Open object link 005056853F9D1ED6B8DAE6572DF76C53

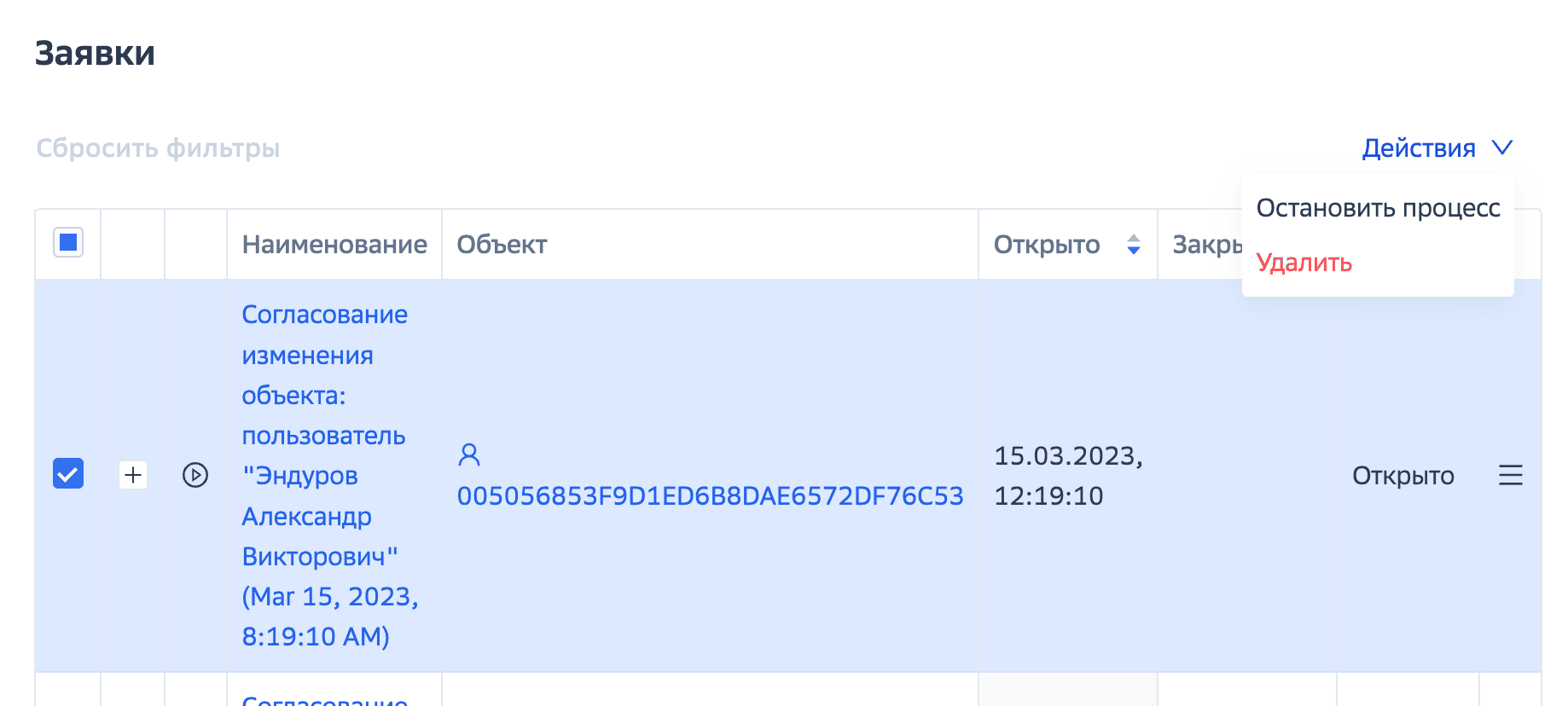(x=710, y=496)
